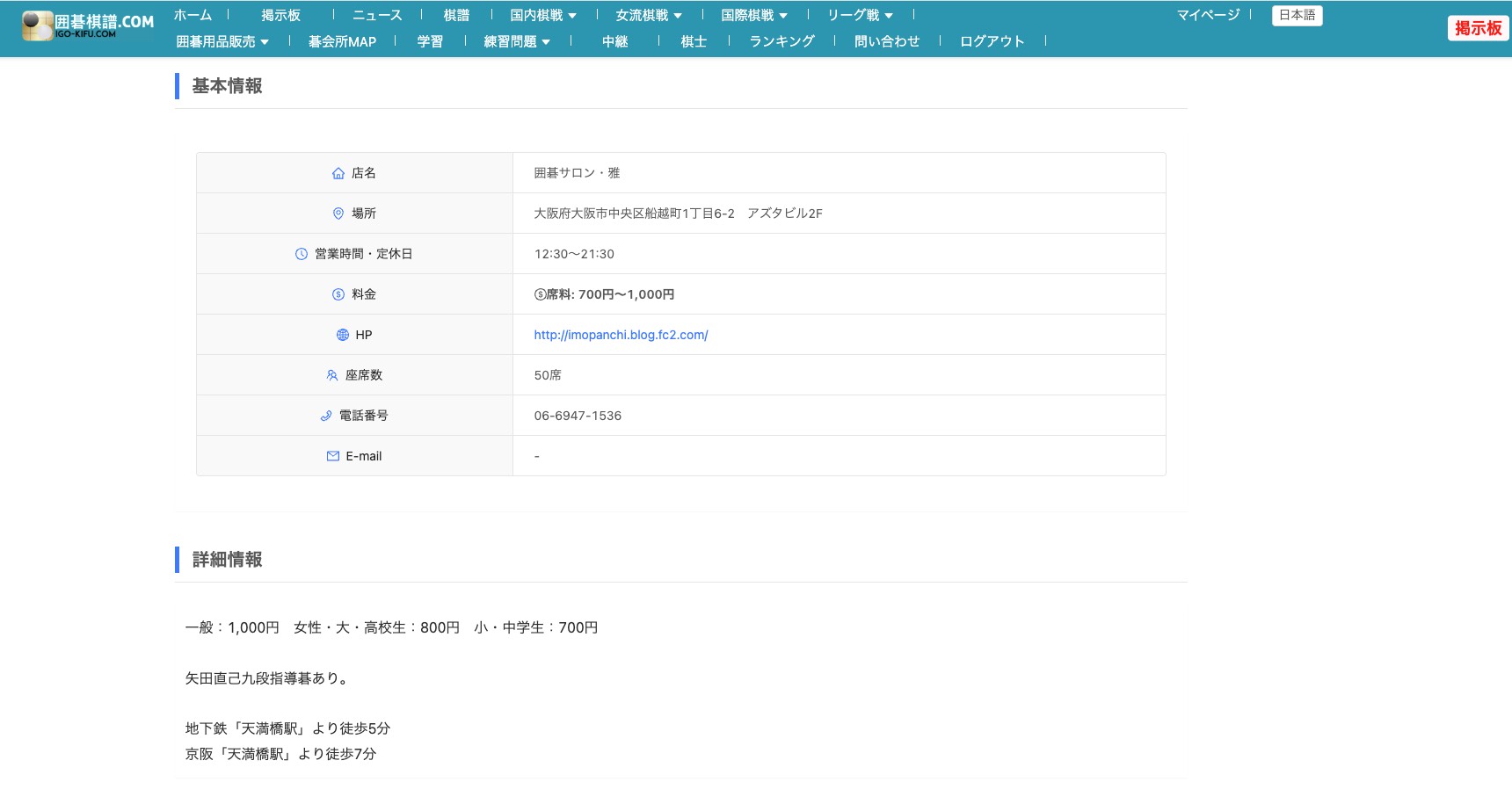
Task: Open the ランキング page
Action: coord(781,41)
